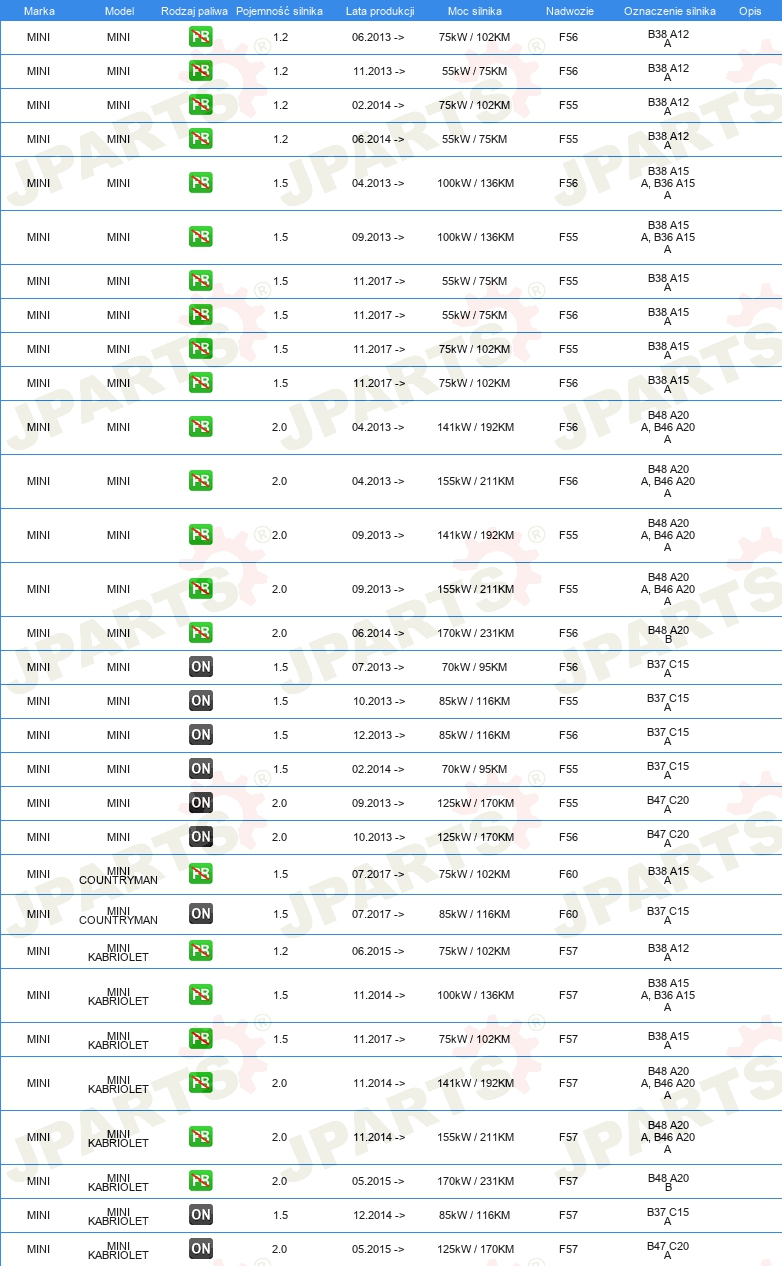
Task: Click 05.2015 -> date in 170kW row
Action: (x=379, y=1181)
